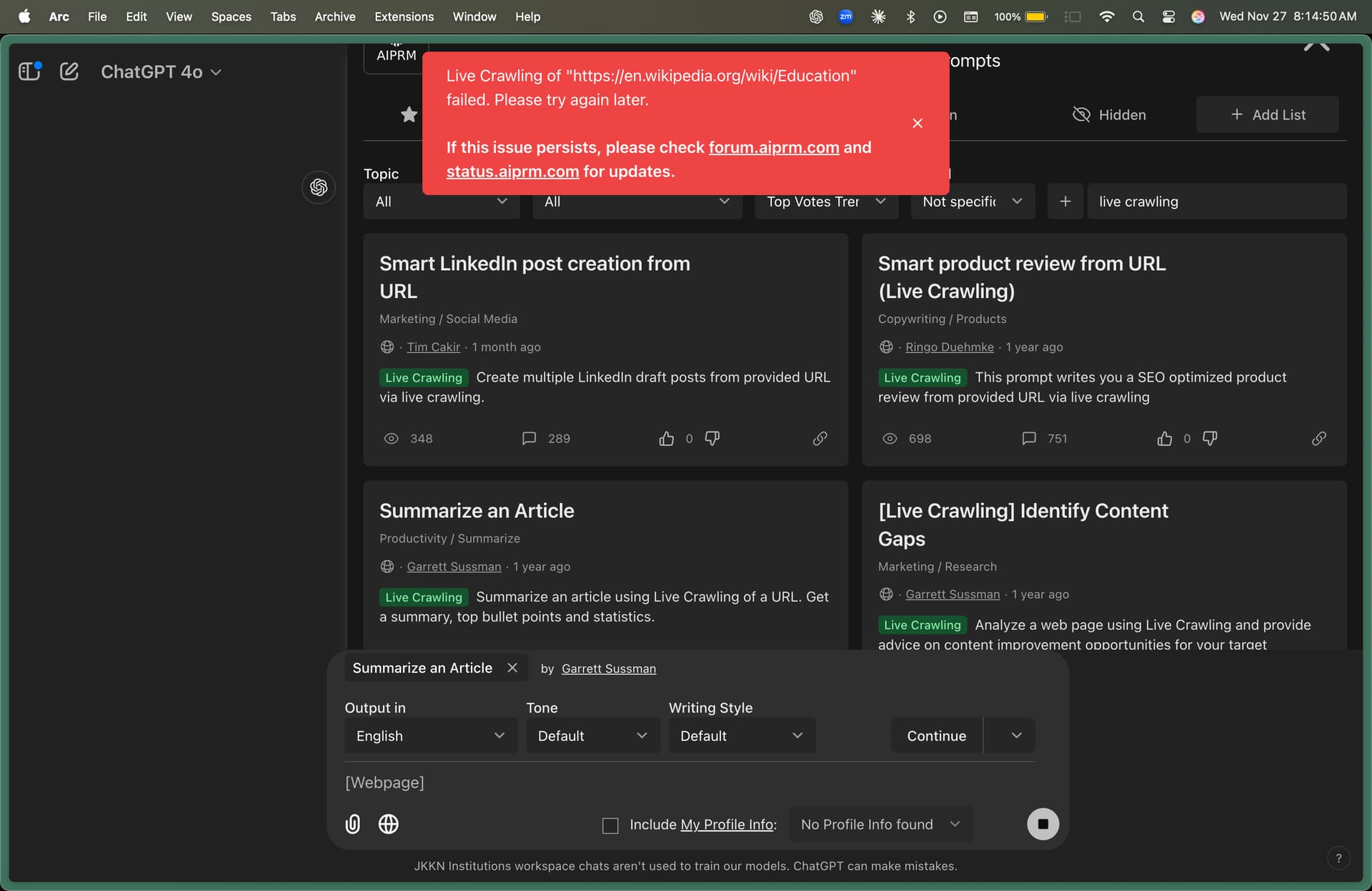Image resolution: width=1372 pixels, height=891 pixels.
Task: Click the attach file paperclip icon
Action: [x=352, y=824]
